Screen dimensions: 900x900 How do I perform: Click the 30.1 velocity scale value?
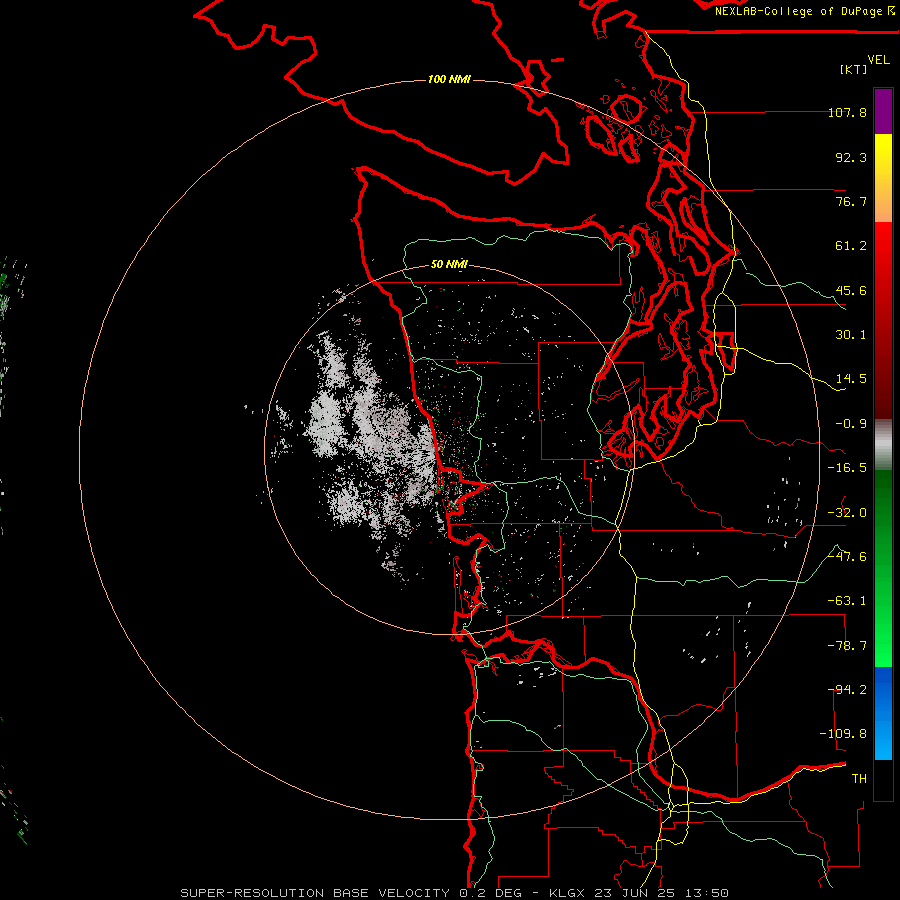[x=851, y=335]
